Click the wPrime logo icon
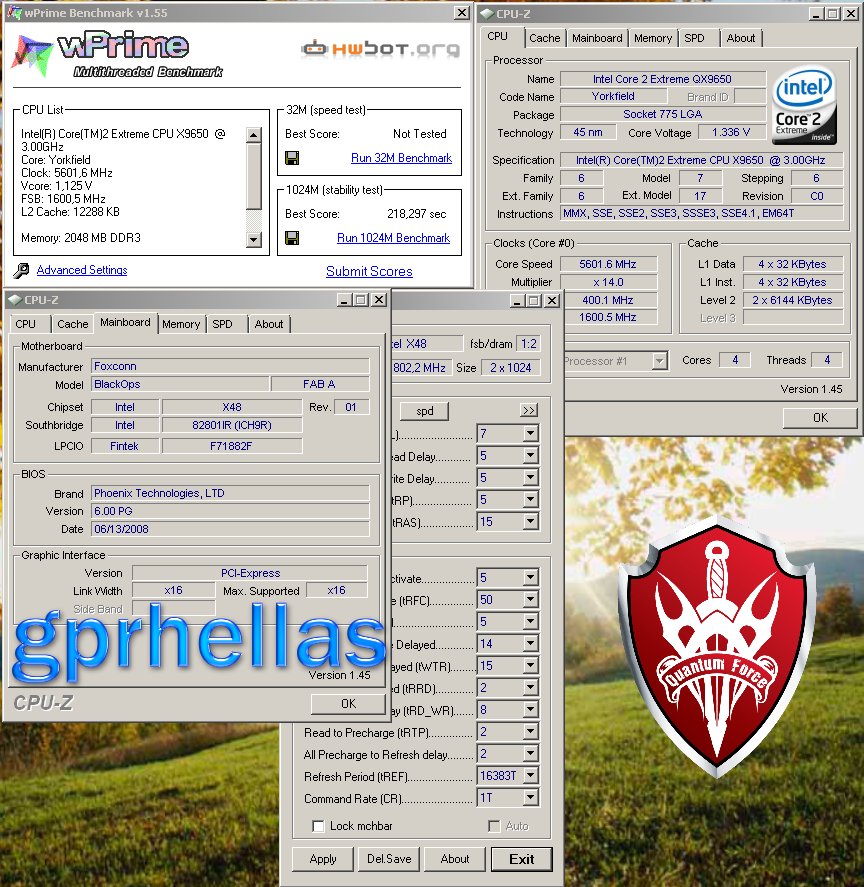The height and width of the screenshot is (887, 864). coord(32,55)
